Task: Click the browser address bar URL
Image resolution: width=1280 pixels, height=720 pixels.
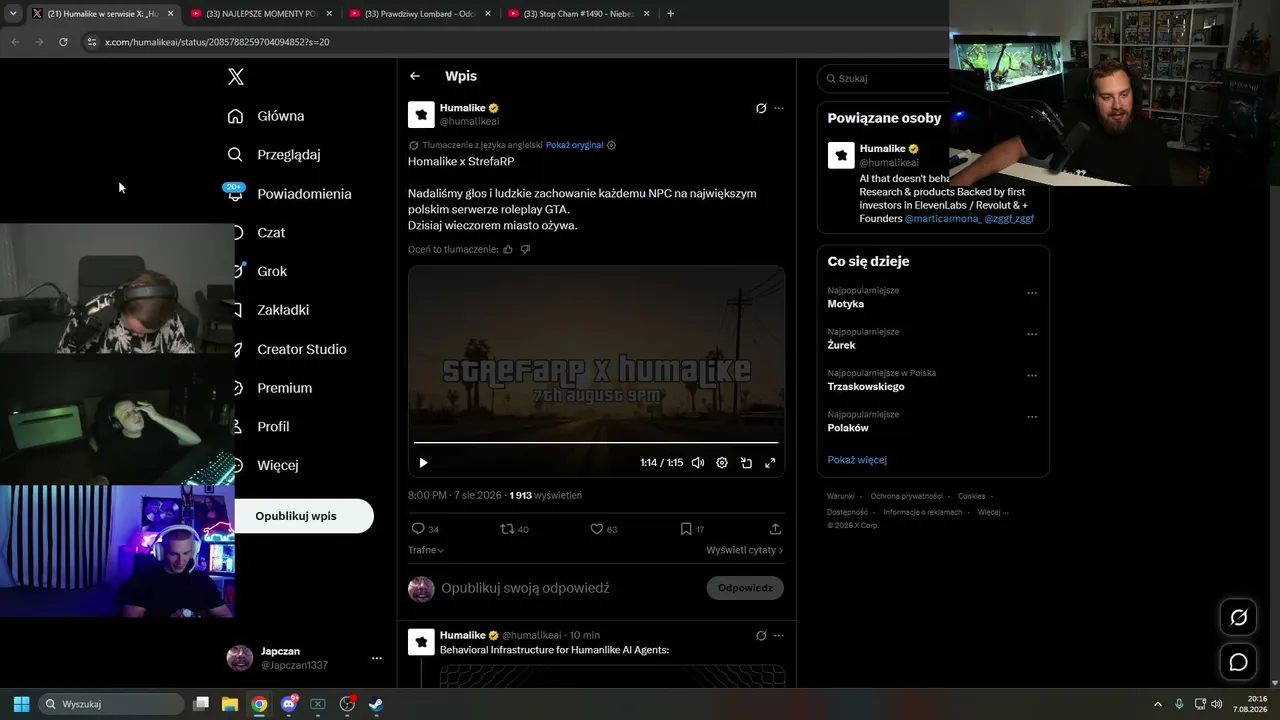Action: coord(217,42)
